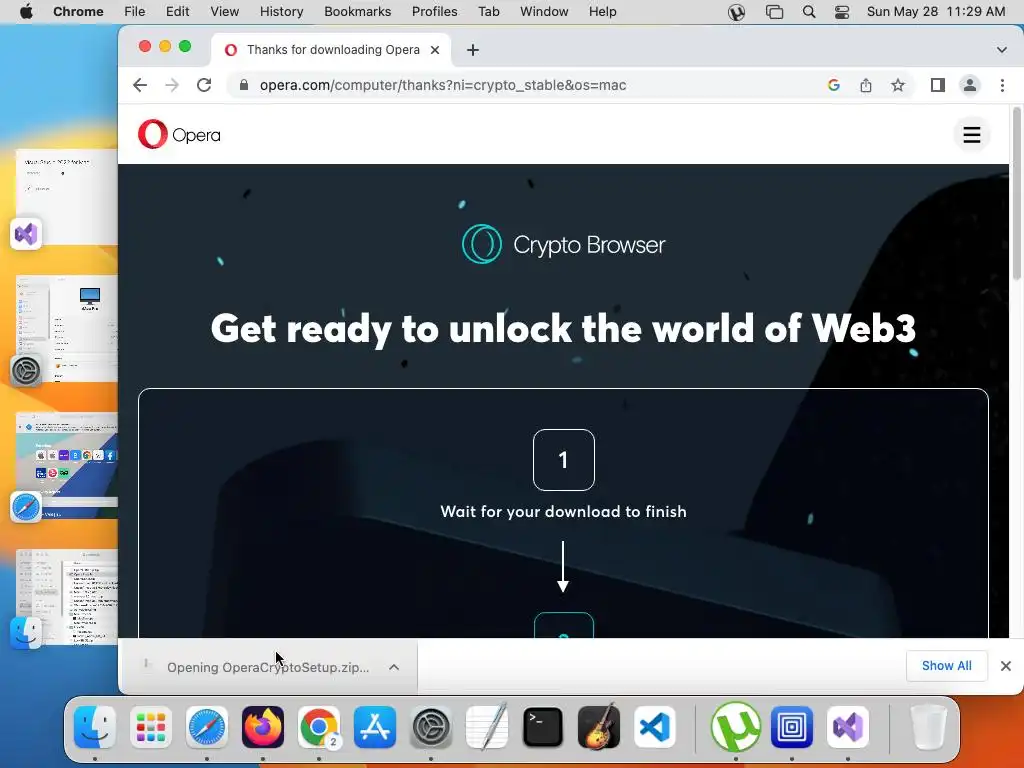Screen dimensions: 1024x768
Task: Open Visual Studio from the Dock
Action: coord(848,726)
